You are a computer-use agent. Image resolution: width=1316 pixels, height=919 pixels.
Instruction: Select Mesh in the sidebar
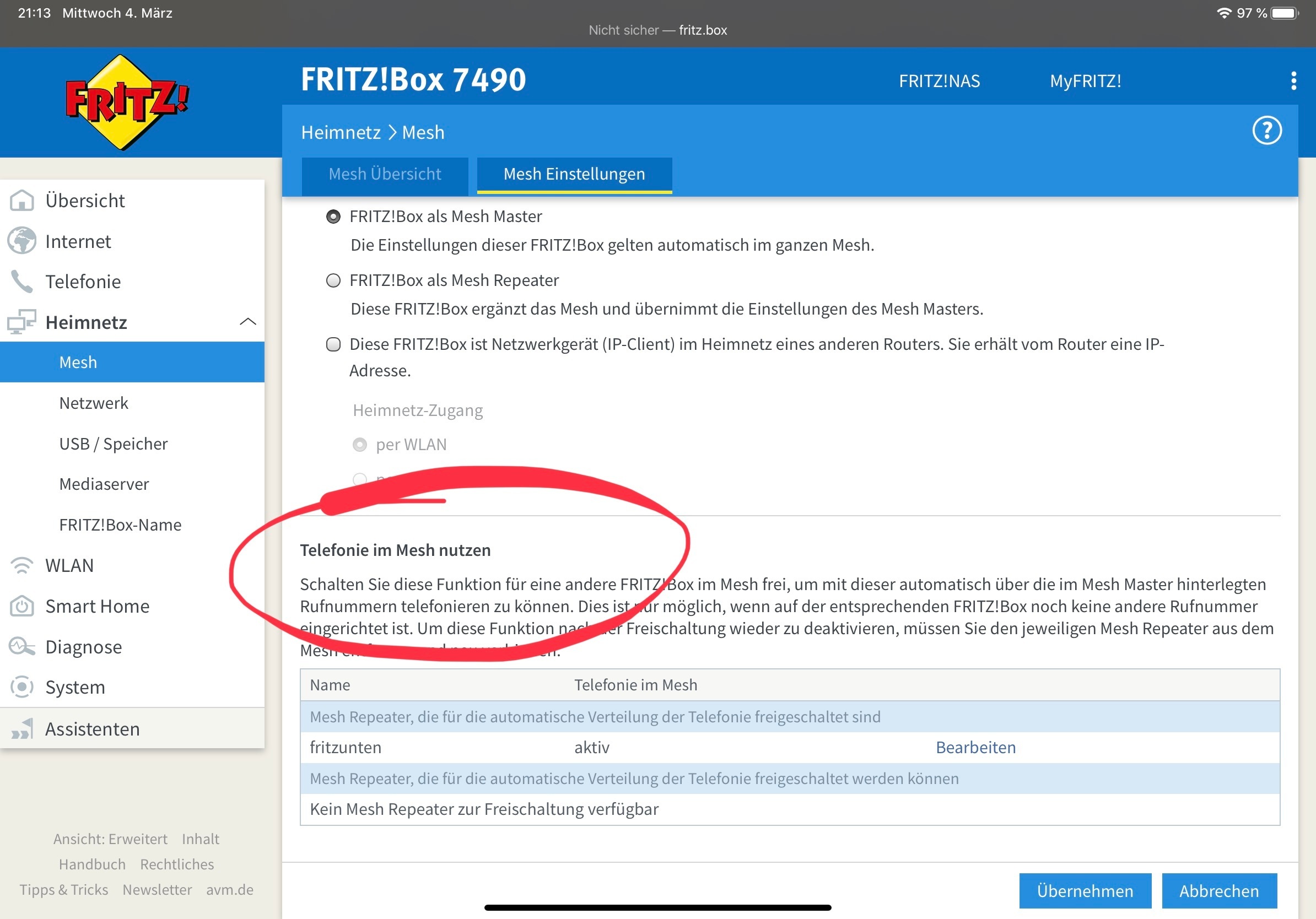132,362
